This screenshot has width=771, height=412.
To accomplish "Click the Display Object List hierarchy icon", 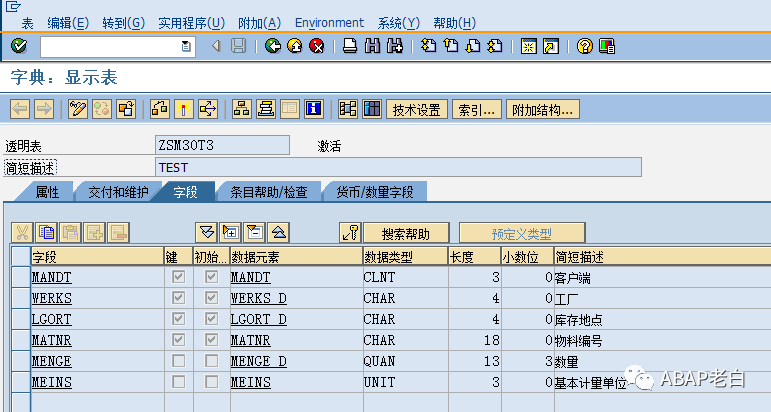I will pos(241,109).
